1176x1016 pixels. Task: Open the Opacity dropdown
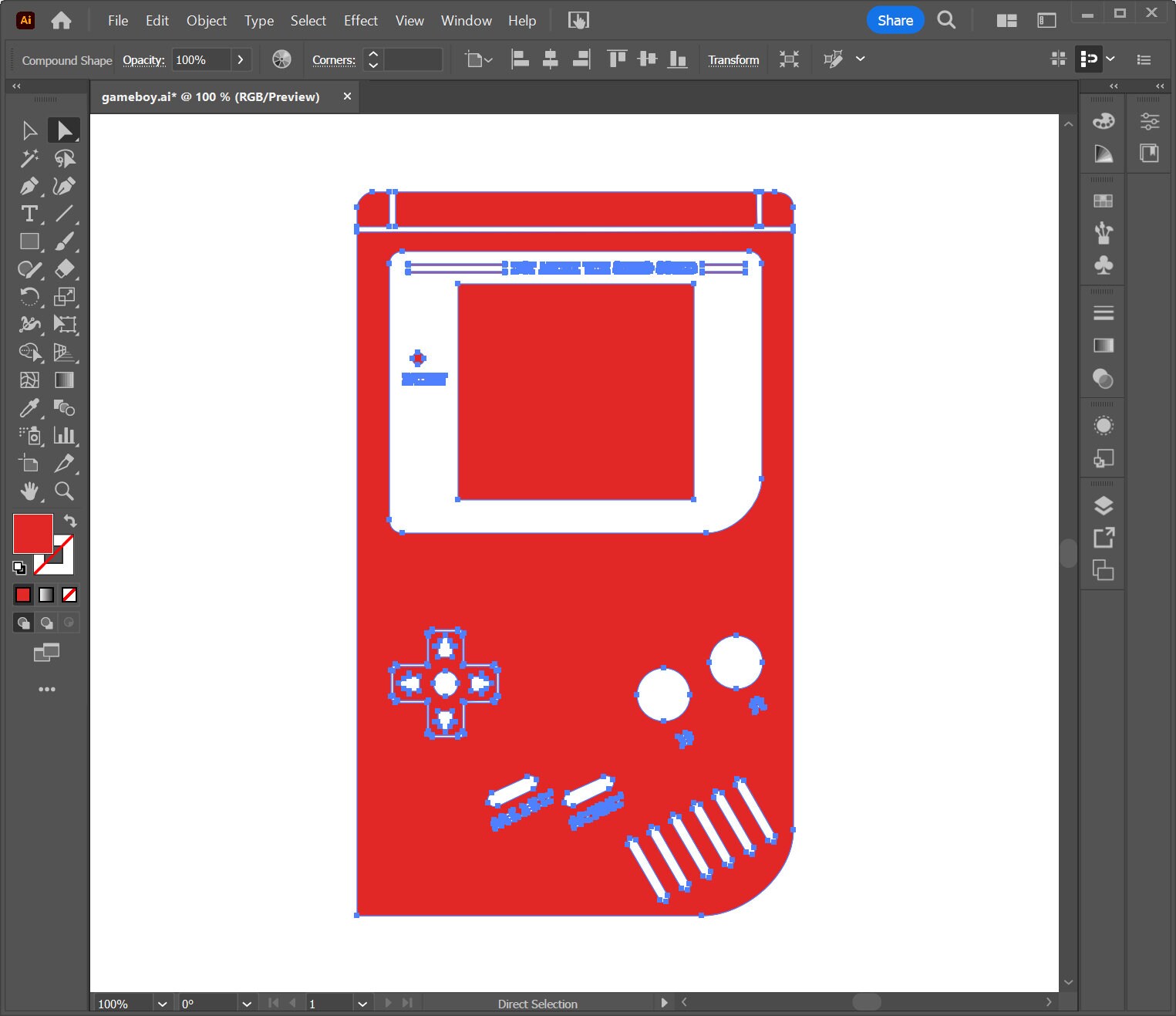click(x=240, y=59)
